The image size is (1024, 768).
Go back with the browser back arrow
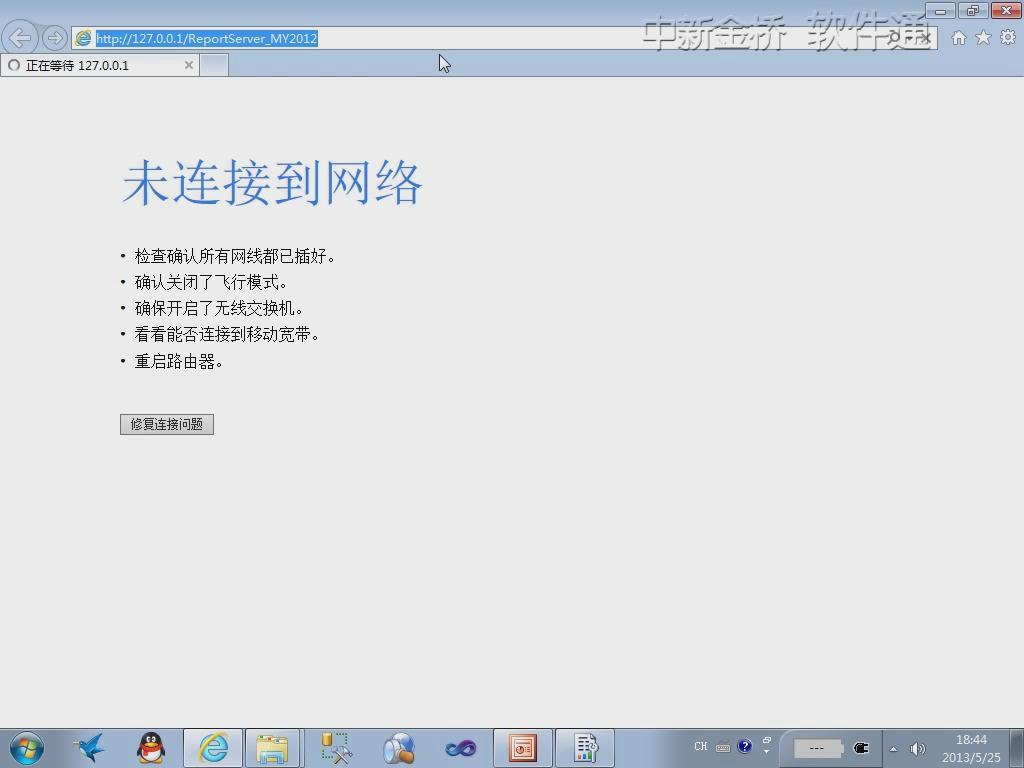pyautogui.click(x=20, y=38)
